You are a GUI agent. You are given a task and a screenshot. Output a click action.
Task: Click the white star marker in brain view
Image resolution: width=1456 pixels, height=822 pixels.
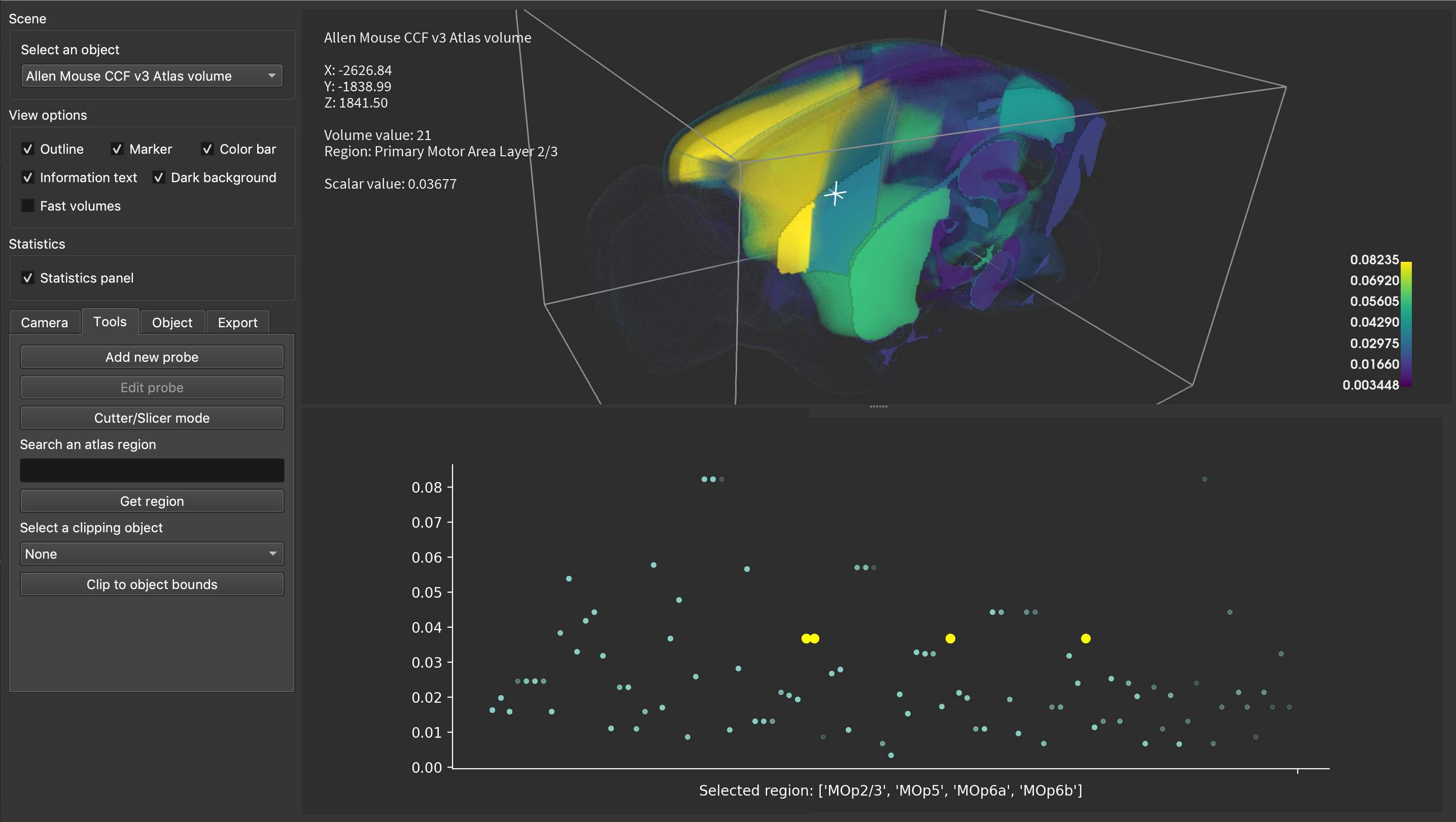(x=835, y=194)
